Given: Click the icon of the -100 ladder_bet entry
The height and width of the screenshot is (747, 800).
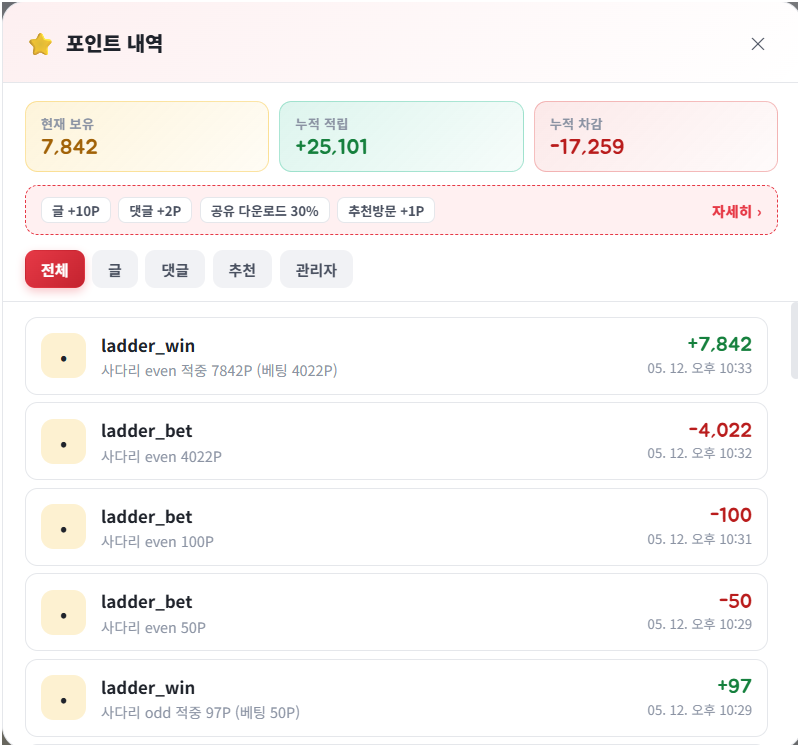Looking at the screenshot, I should (x=63, y=527).
